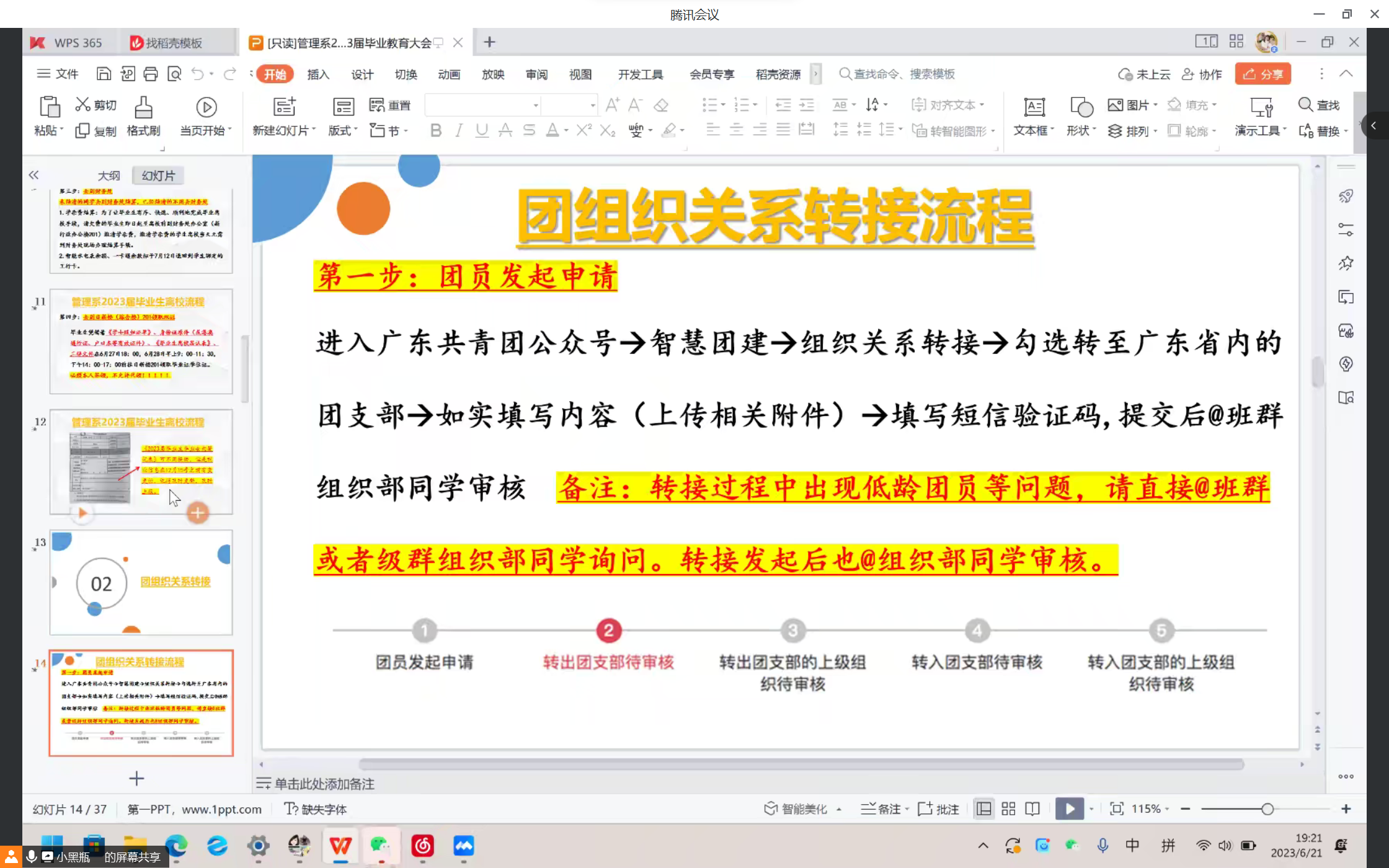Screen dimensions: 1389x868
Task: Click the Picture (图片) insert icon
Action: pos(1115,105)
